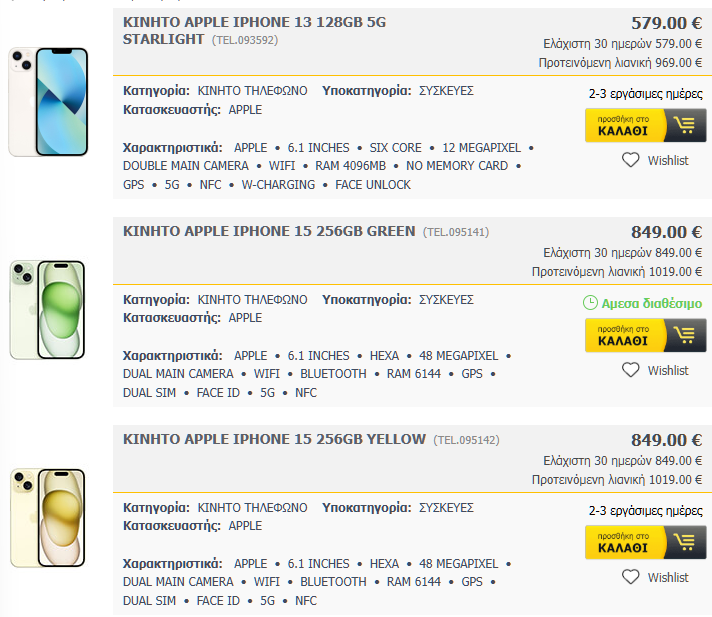
Task: Click the 579.00 € price of iPhone 13
Action: (x=666, y=23)
